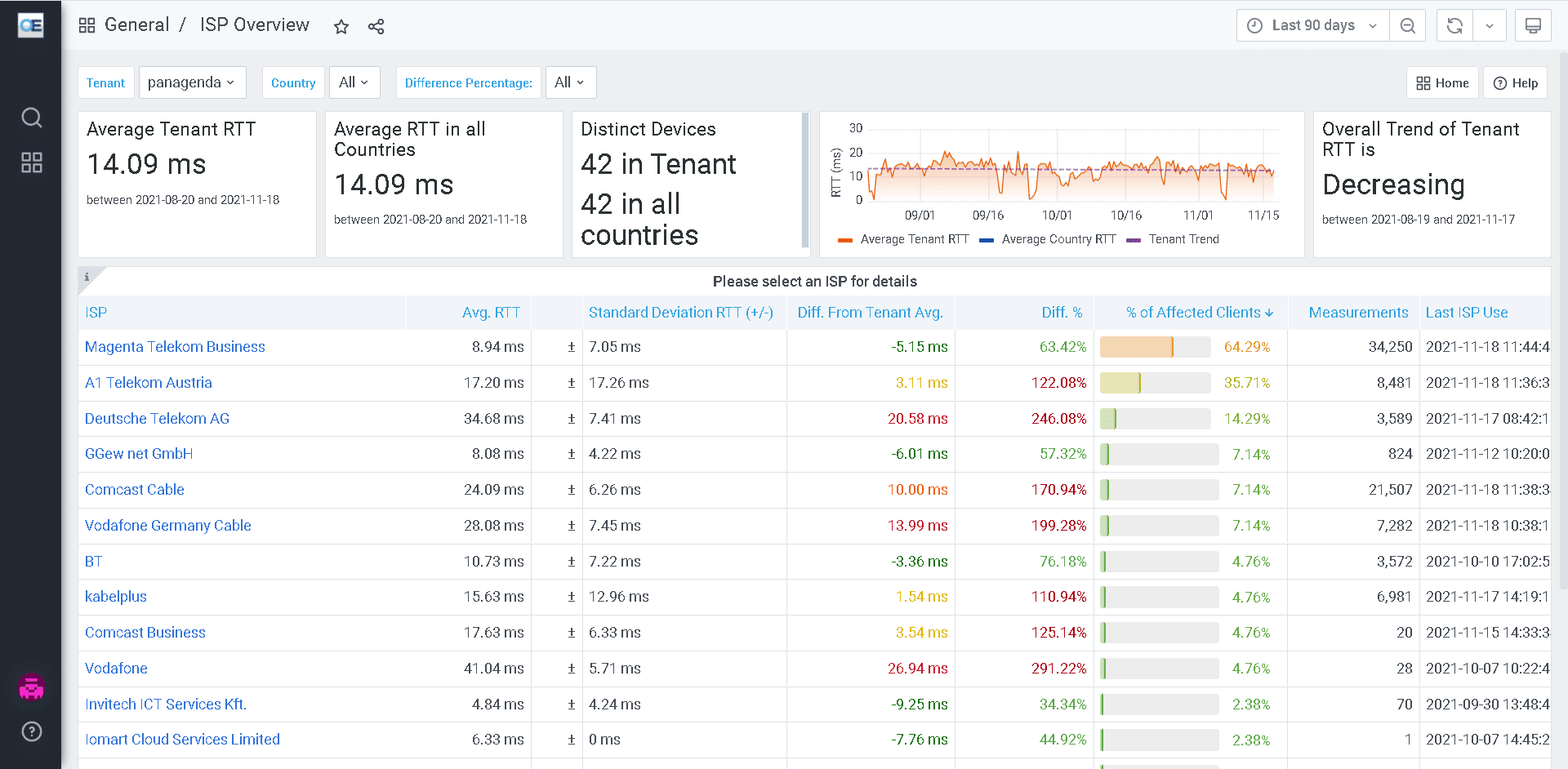Image resolution: width=1568 pixels, height=769 pixels.
Task: Star the ISP Overview dashboard
Action: (341, 27)
